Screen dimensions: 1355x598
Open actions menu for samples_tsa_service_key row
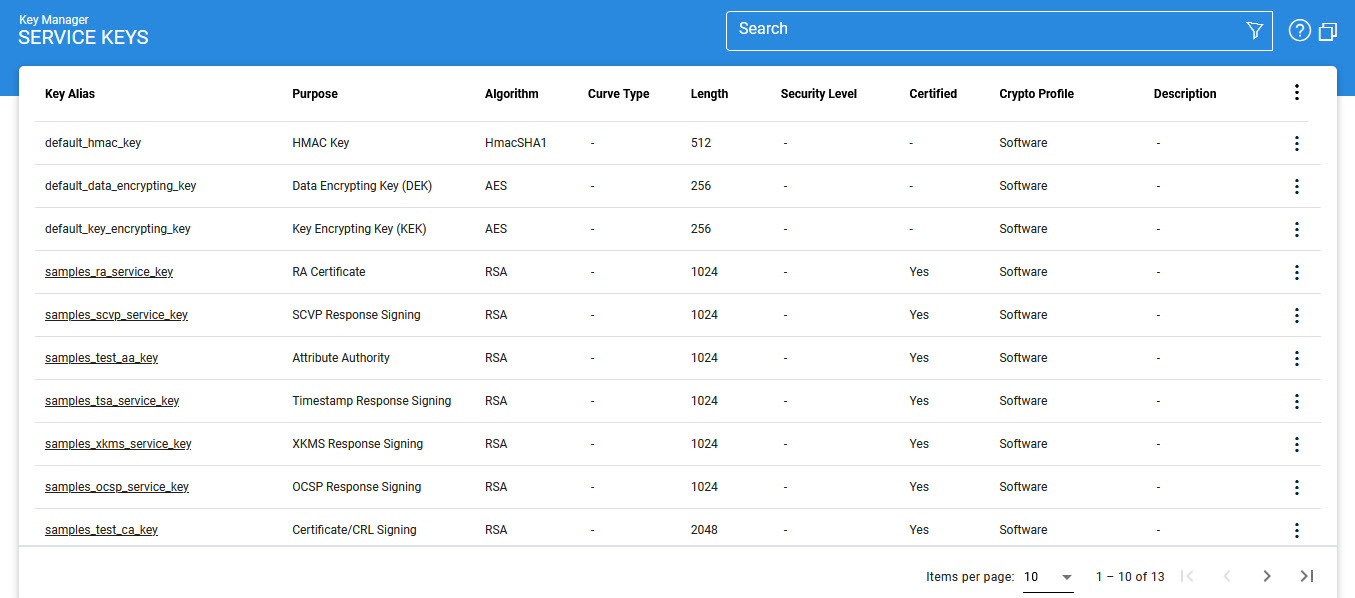point(1296,401)
